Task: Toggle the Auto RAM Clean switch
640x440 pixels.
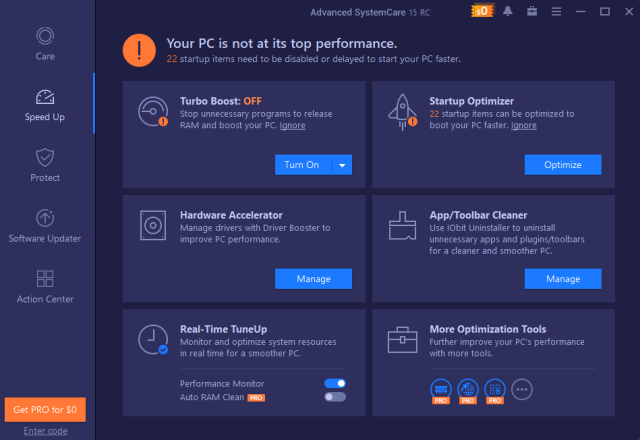Action: pyautogui.click(x=335, y=397)
